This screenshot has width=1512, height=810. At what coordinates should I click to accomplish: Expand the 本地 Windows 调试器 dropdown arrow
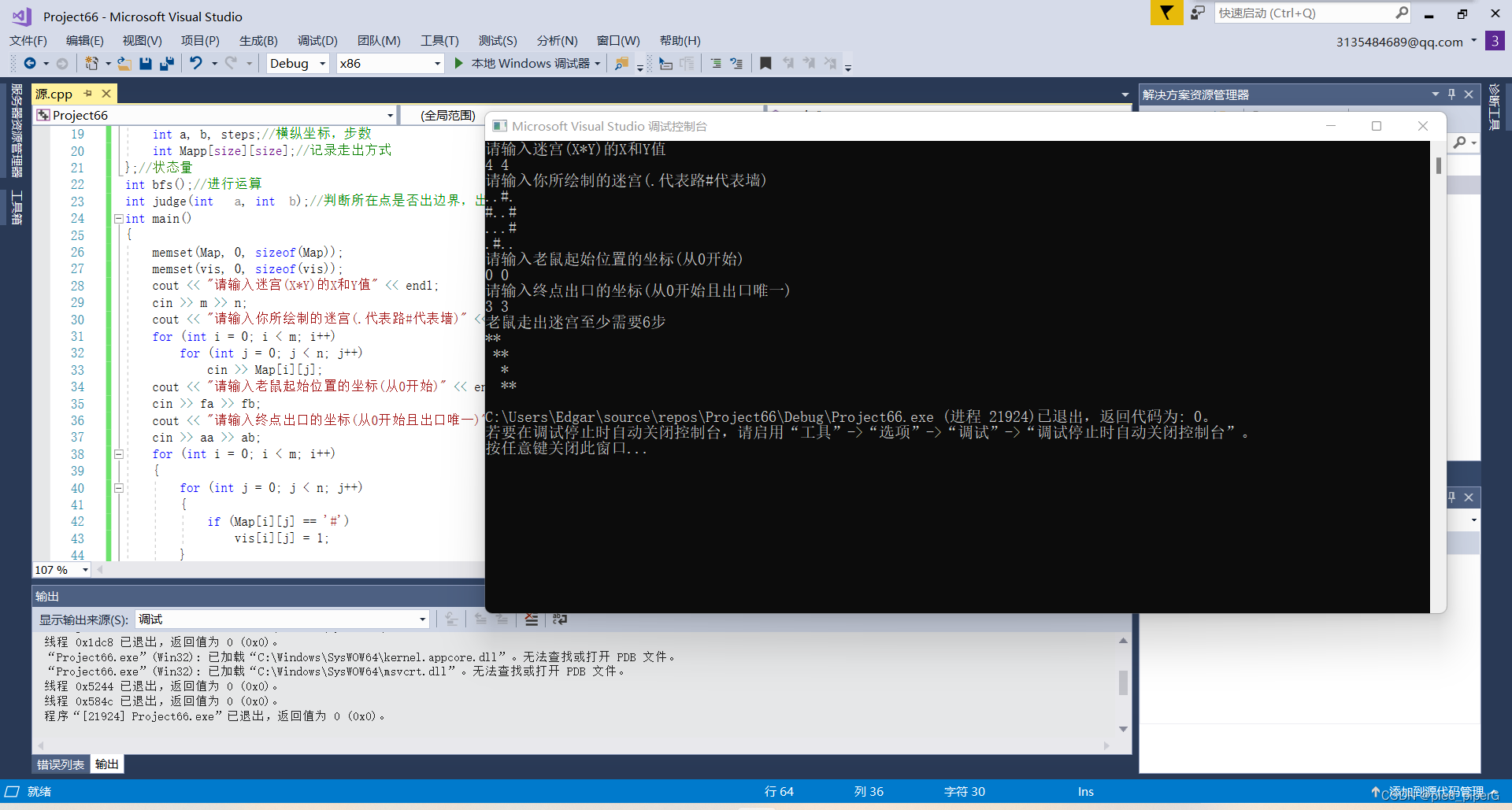(x=598, y=64)
